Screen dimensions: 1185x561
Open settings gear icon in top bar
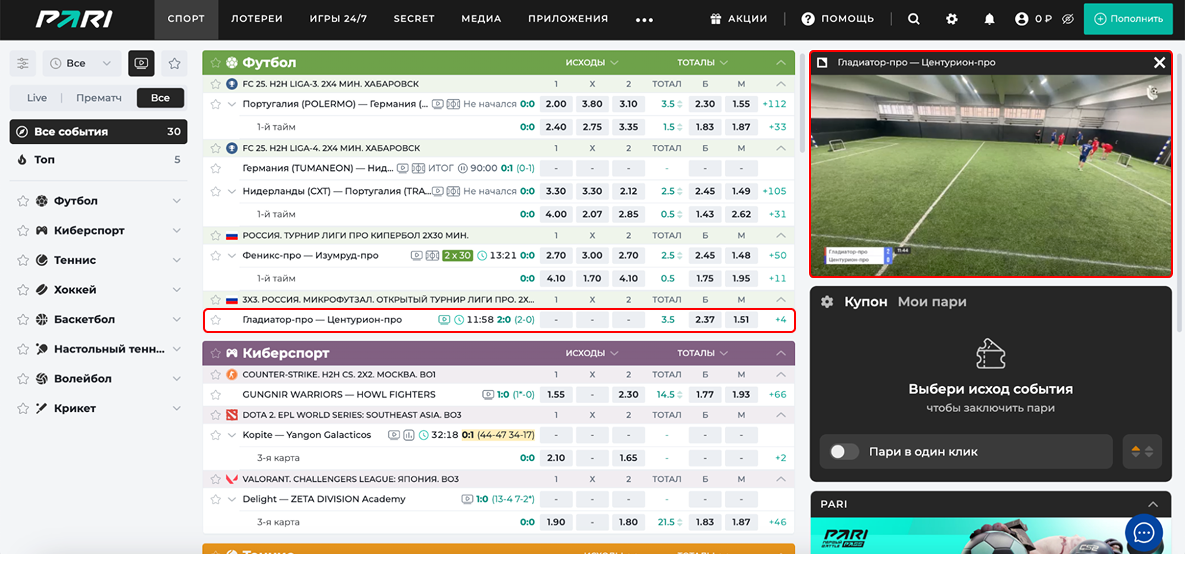(x=952, y=19)
